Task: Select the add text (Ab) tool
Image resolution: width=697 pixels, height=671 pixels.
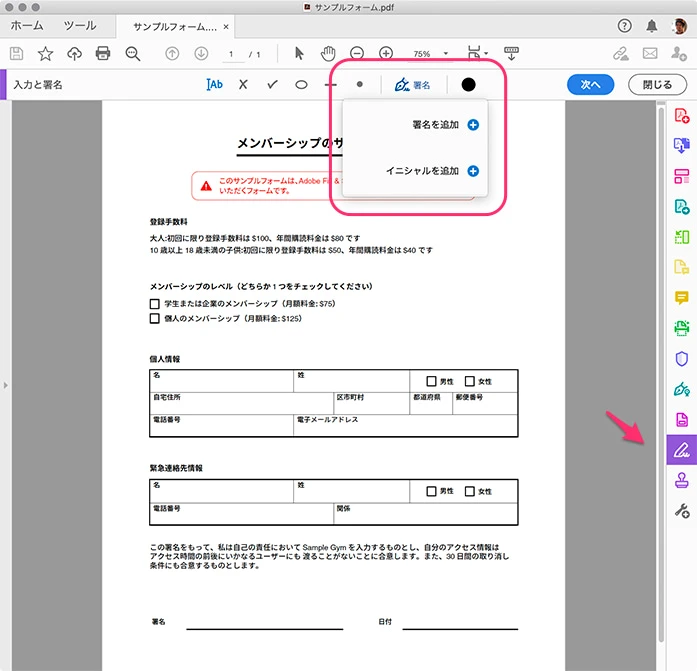Action: coord(214,85)
